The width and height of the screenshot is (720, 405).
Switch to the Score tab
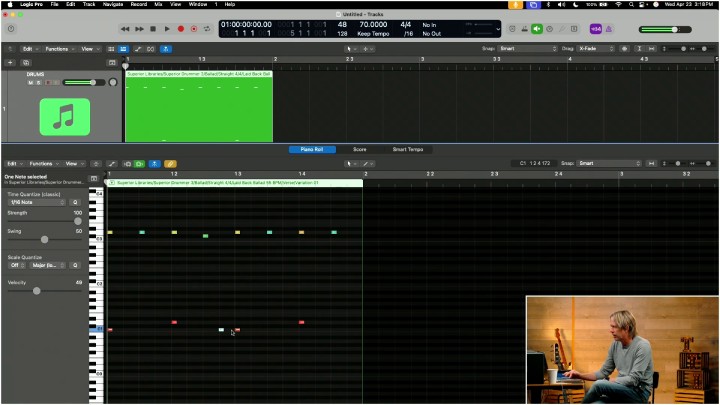coord(360,149)
